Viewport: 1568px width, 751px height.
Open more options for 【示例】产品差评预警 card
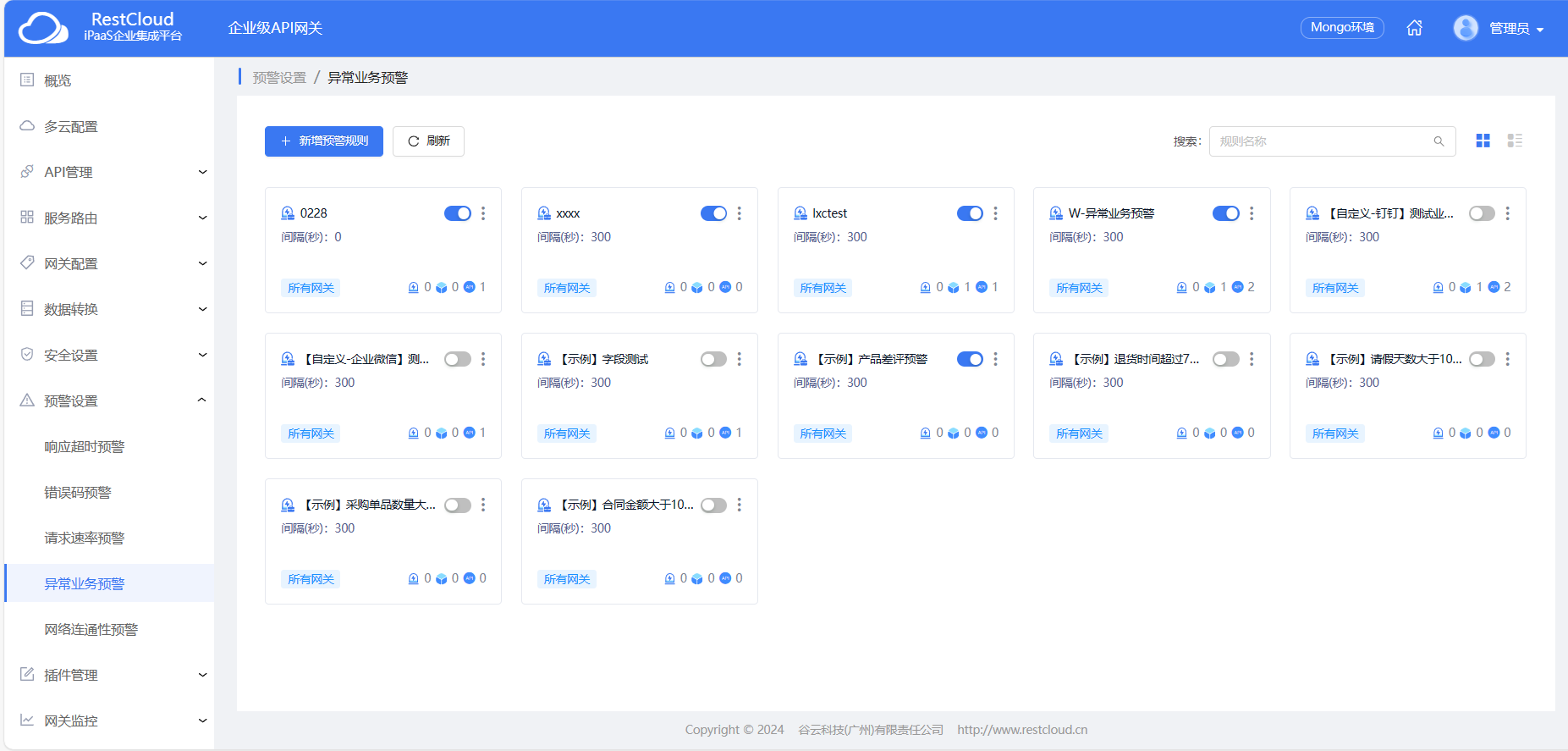[995, 359]
